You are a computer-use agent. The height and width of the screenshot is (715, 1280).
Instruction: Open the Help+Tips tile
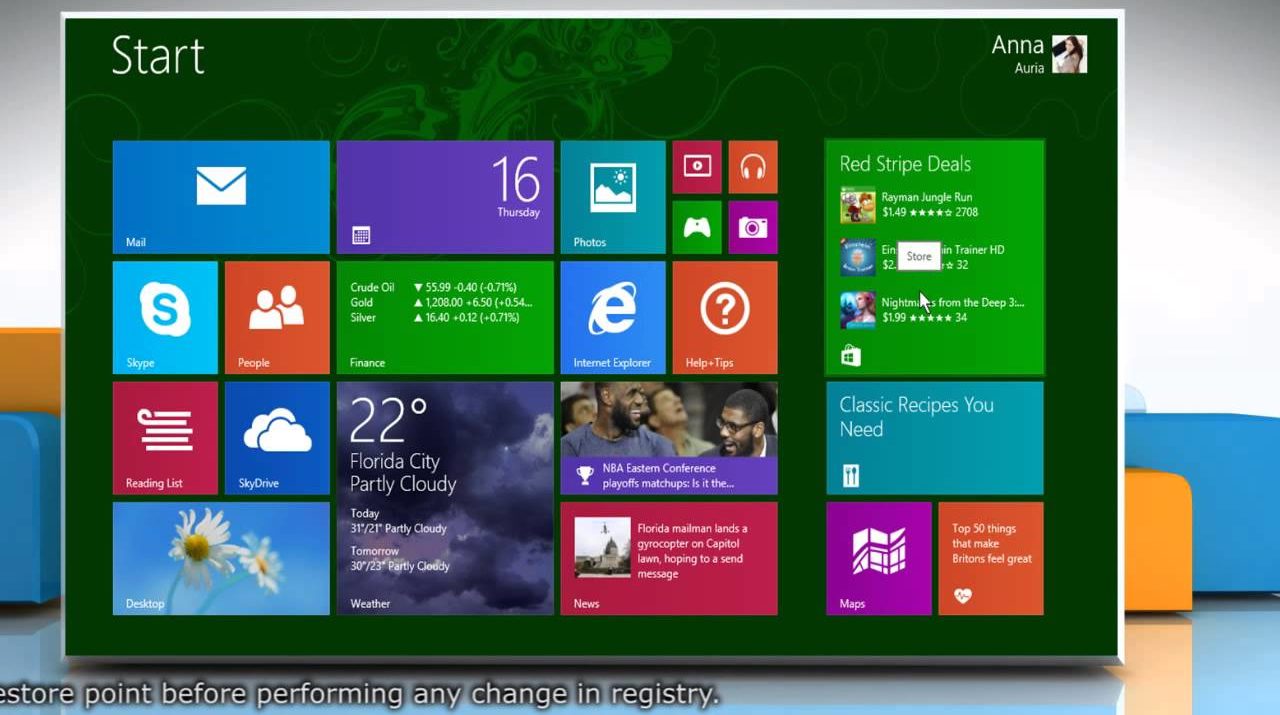click(725, 317)
